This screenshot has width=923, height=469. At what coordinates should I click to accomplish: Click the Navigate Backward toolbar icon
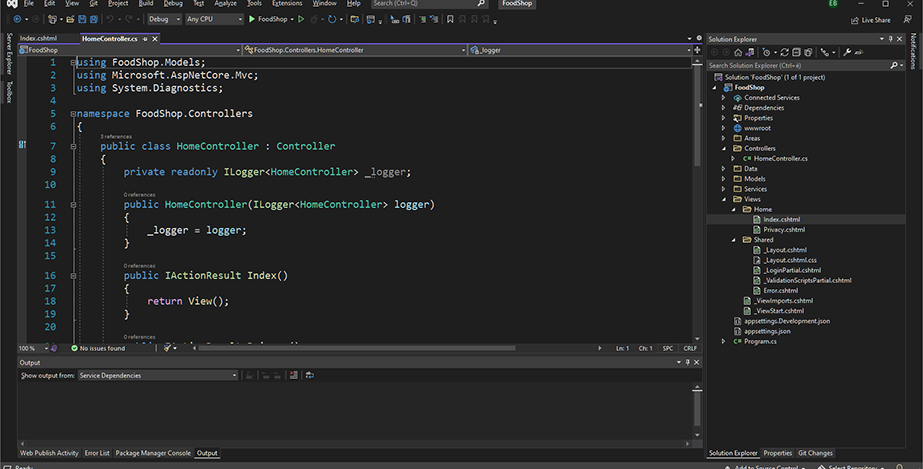(17, 19)
